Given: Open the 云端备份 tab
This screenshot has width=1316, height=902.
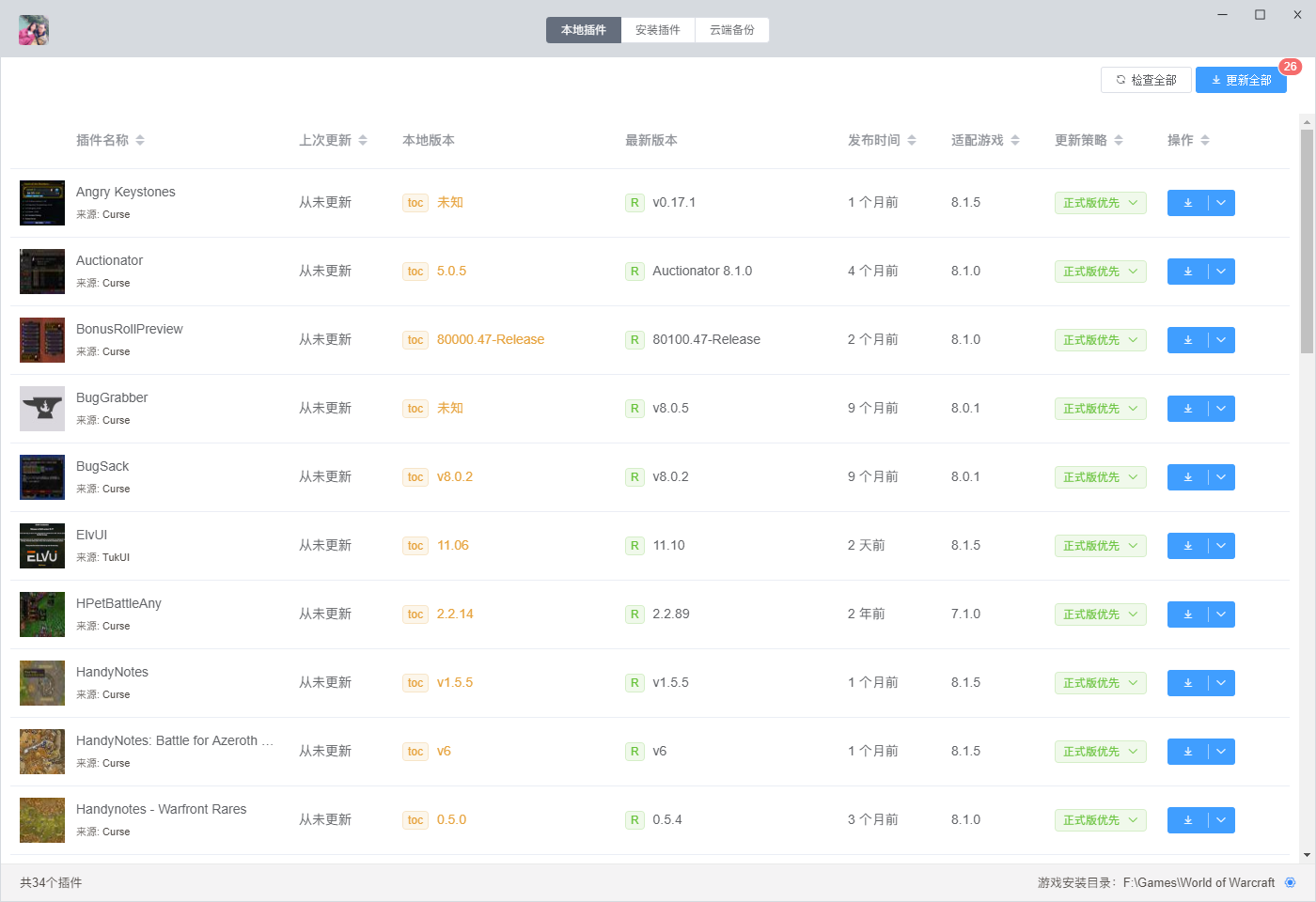Looking at the screenshot, I should pyautogui.click(x=732, y=30).
